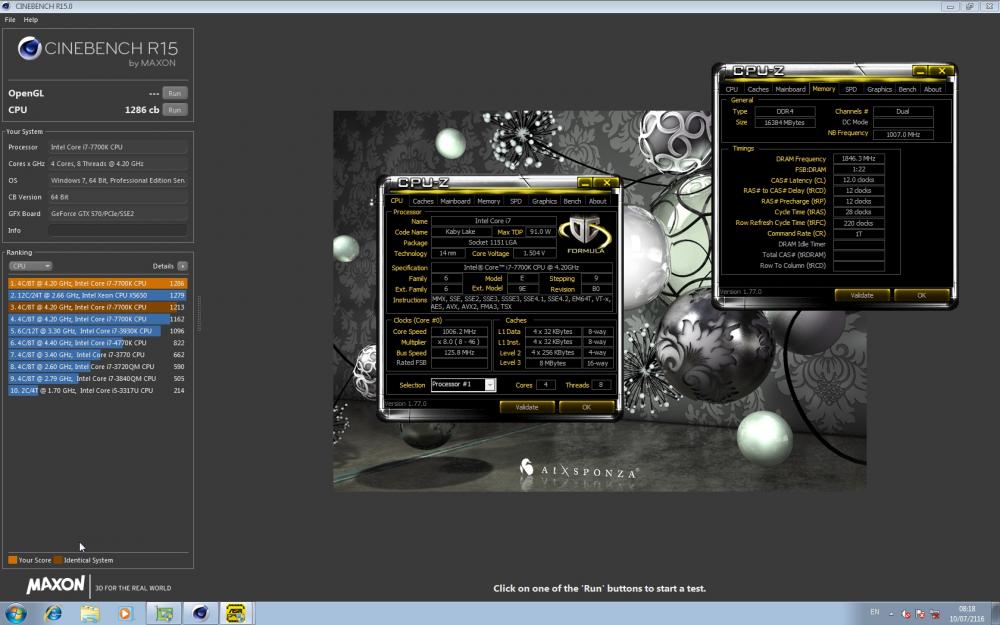Select ranking entry with score 1286
This screenshot has height=625, width=1000.
pos(98,283)
